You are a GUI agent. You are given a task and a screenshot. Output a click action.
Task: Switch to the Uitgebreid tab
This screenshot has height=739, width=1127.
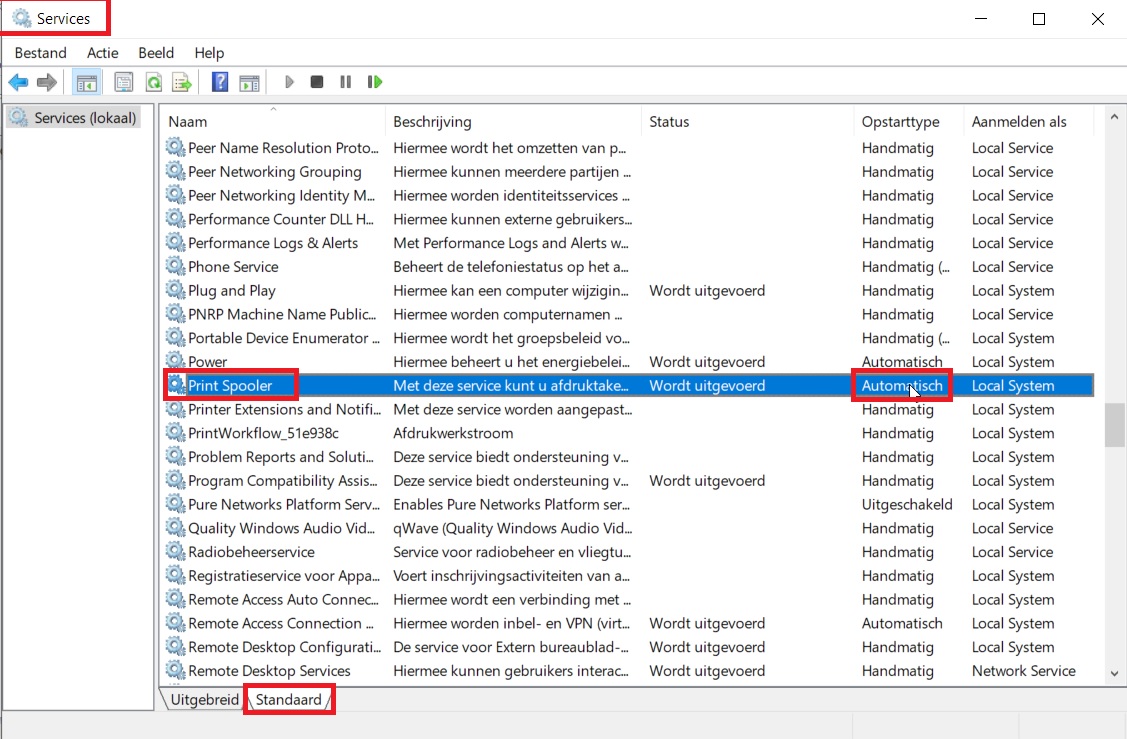(x=204, y=700)
